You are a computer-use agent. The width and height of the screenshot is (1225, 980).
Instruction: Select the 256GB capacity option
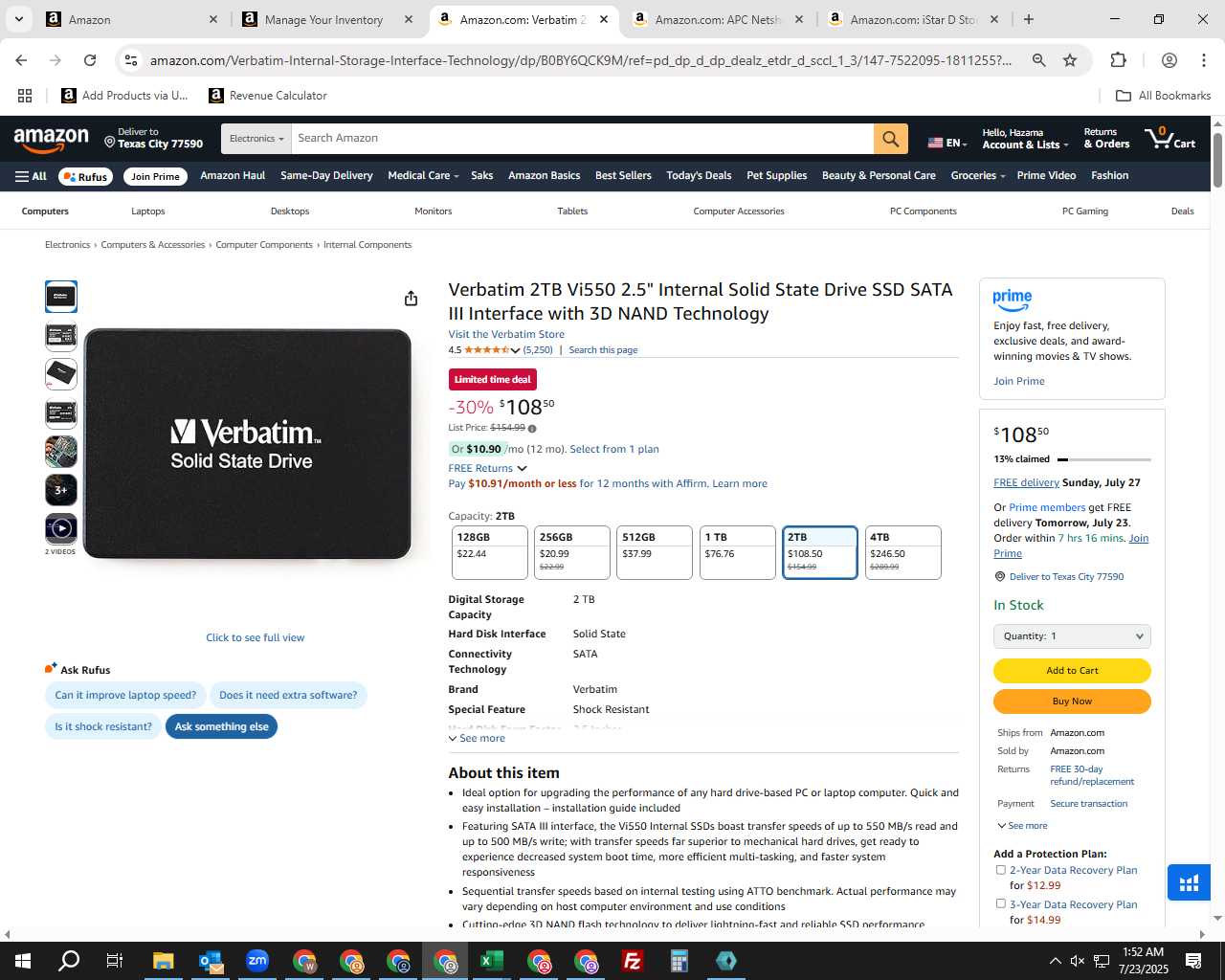572,552
